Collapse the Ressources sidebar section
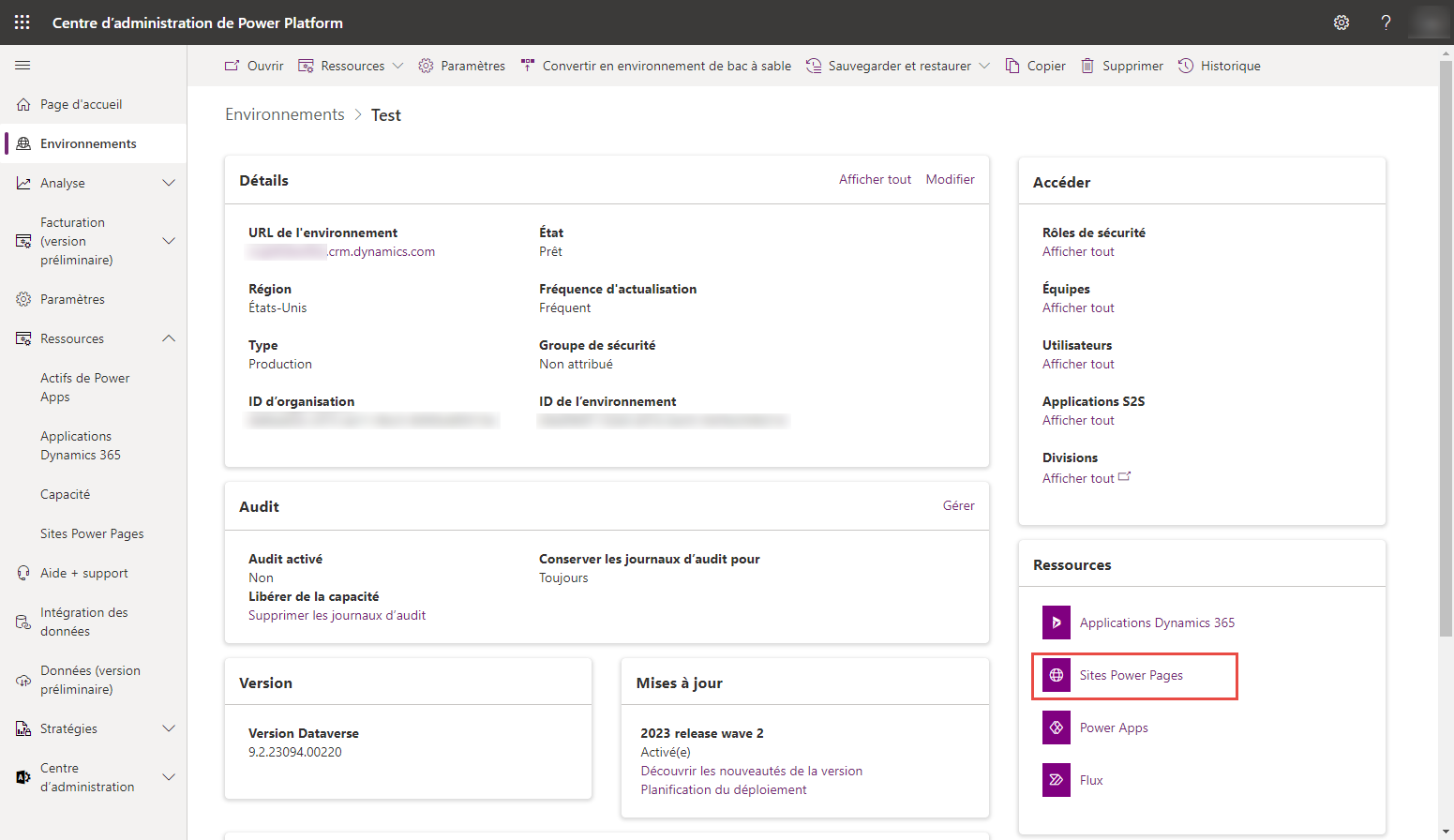The width and height of the screenshot is (1454, 840). (x=169, y=338)
